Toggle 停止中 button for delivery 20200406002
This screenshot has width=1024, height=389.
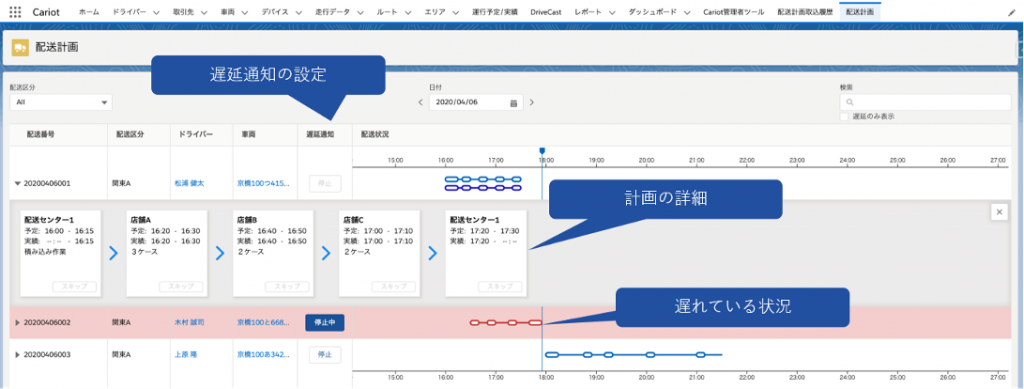[x=325, y=322]
